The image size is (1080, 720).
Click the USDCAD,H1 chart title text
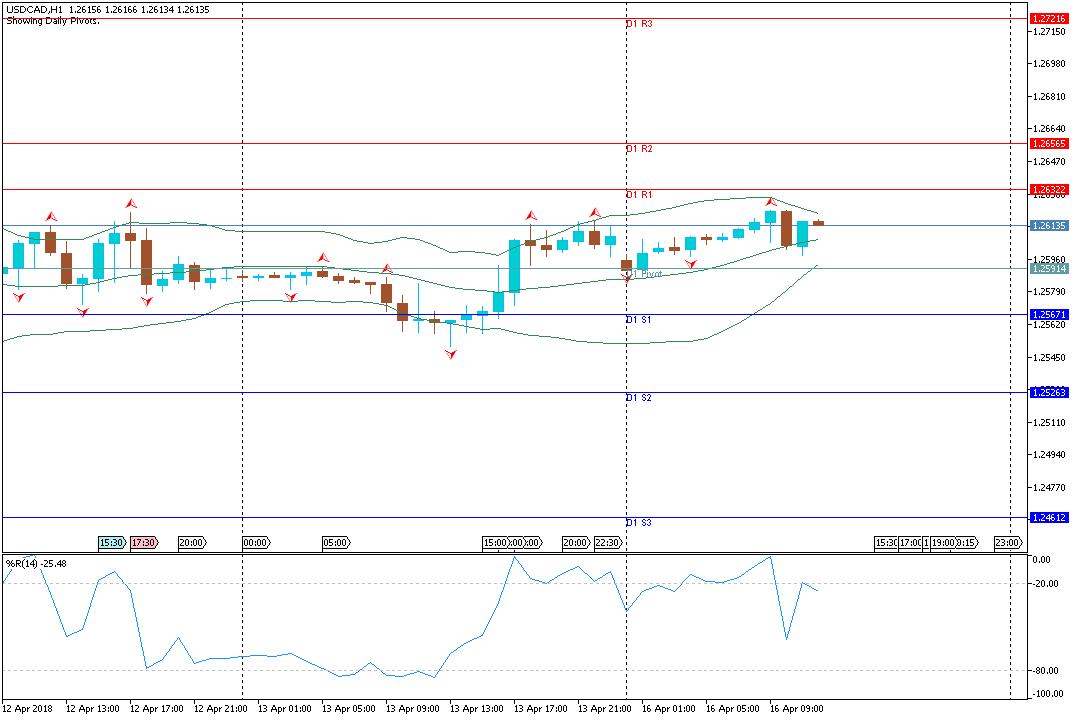click(35, 8)
